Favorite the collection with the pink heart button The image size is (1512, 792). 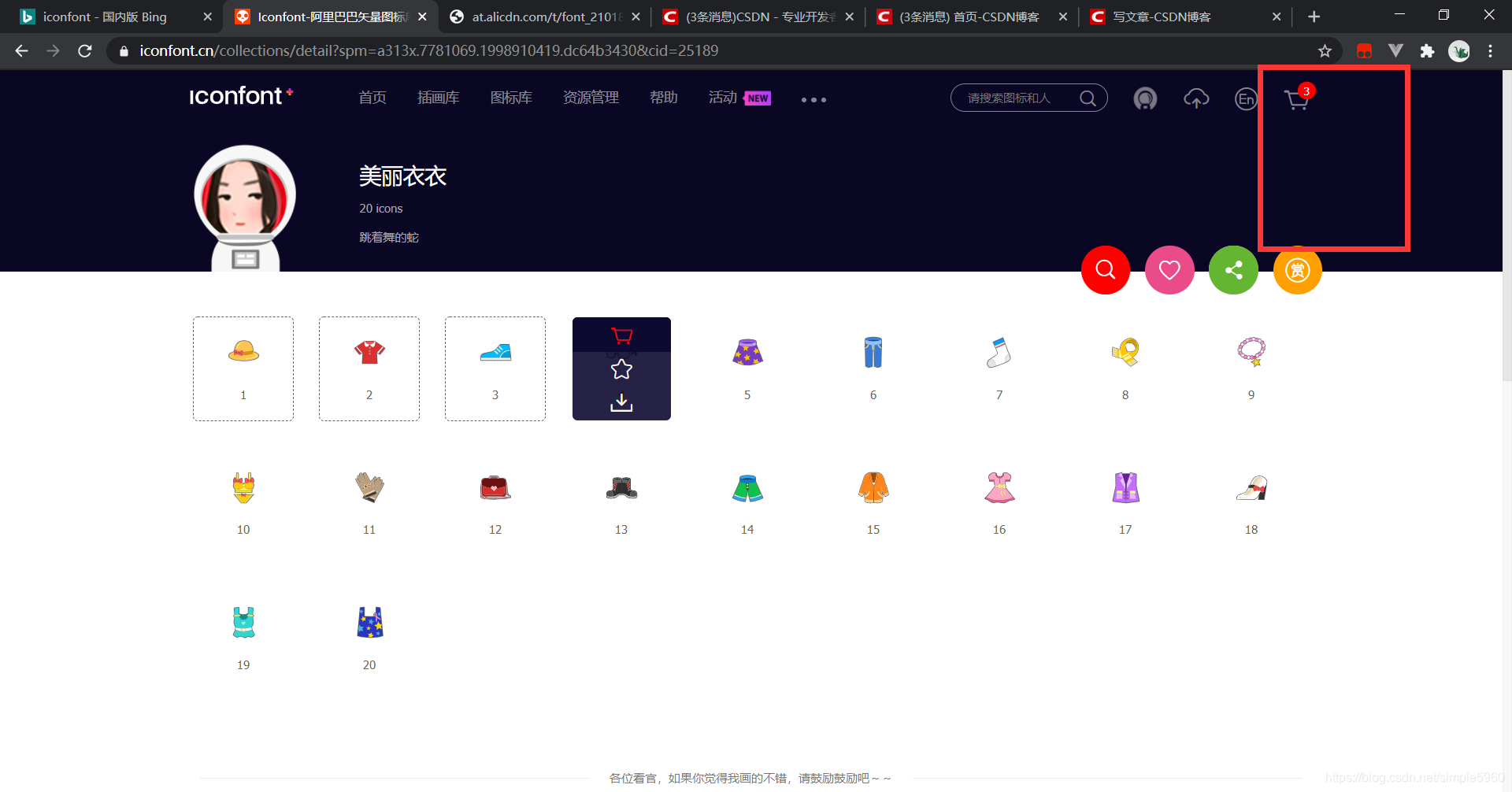(1169, 269)
